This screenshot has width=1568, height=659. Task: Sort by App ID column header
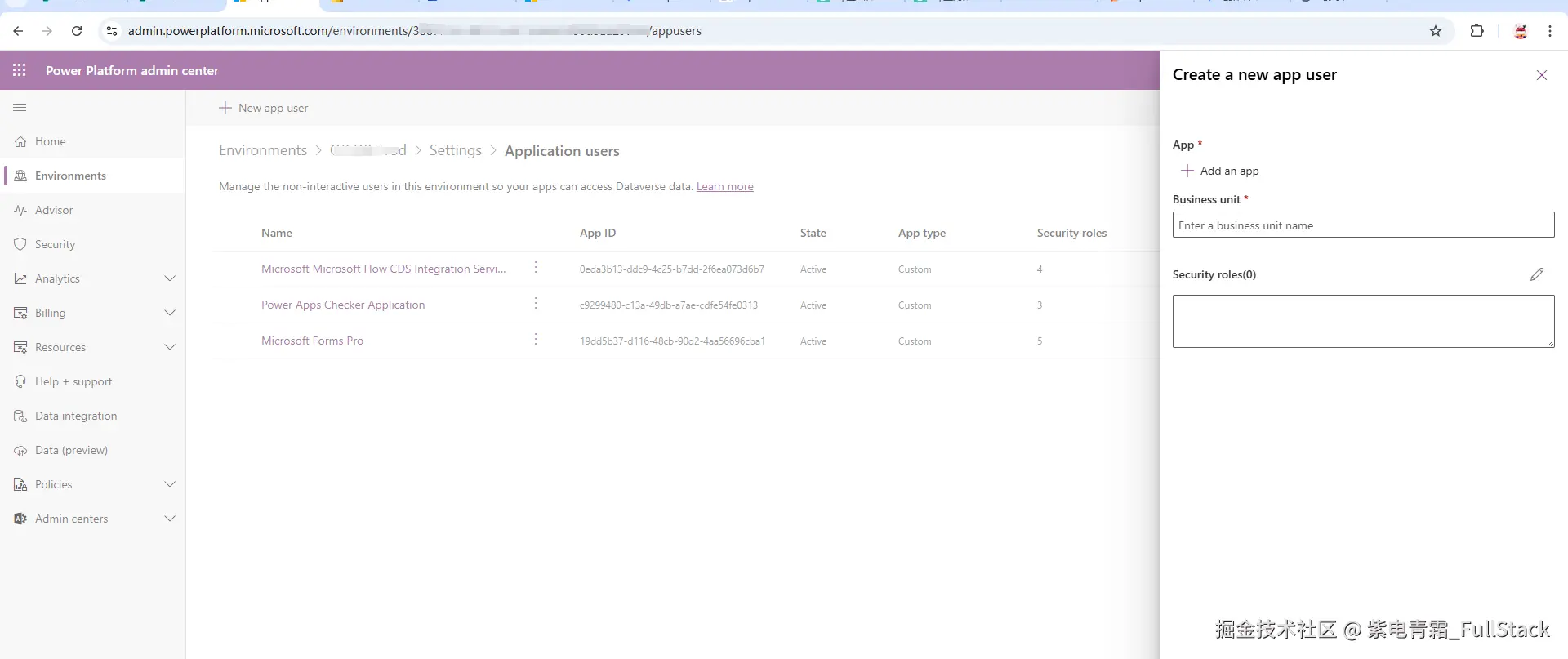pos(598,233)
